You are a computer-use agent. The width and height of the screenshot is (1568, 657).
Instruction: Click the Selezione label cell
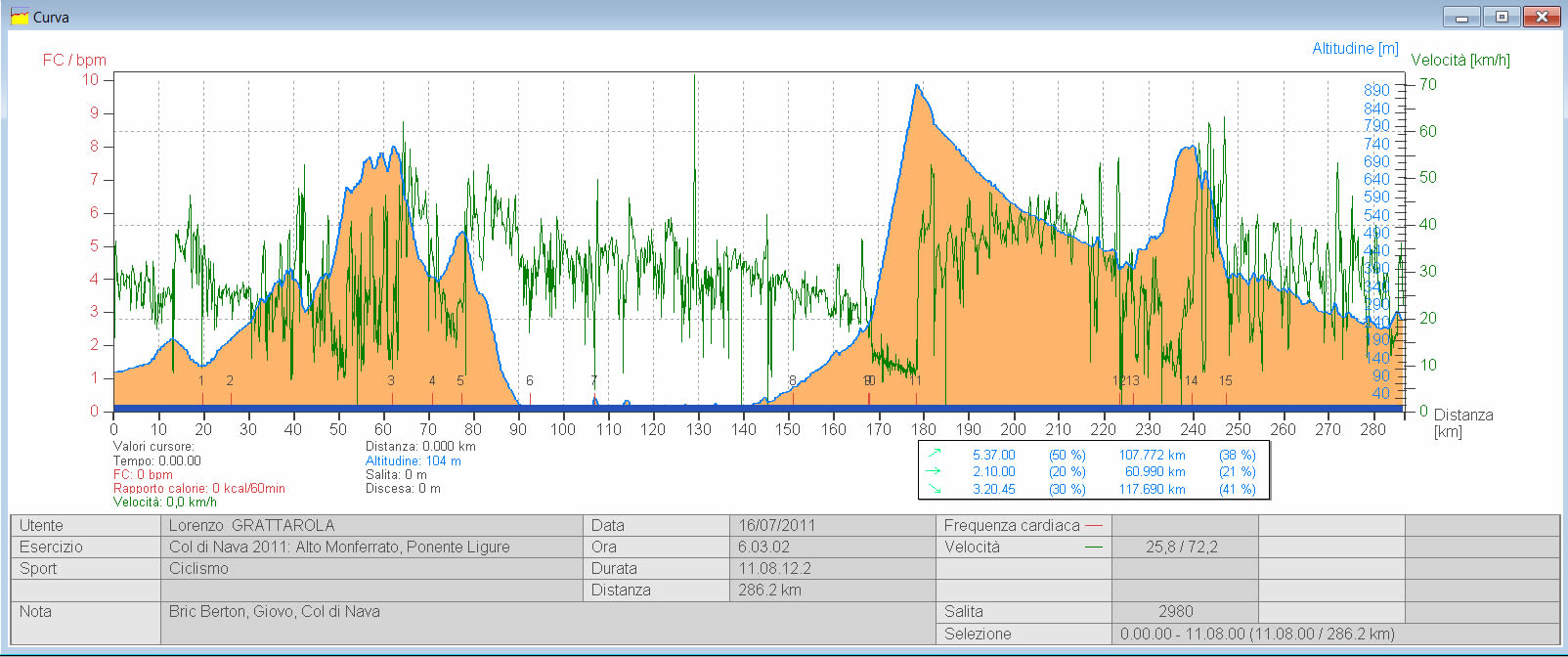[x=1024, y=634]
